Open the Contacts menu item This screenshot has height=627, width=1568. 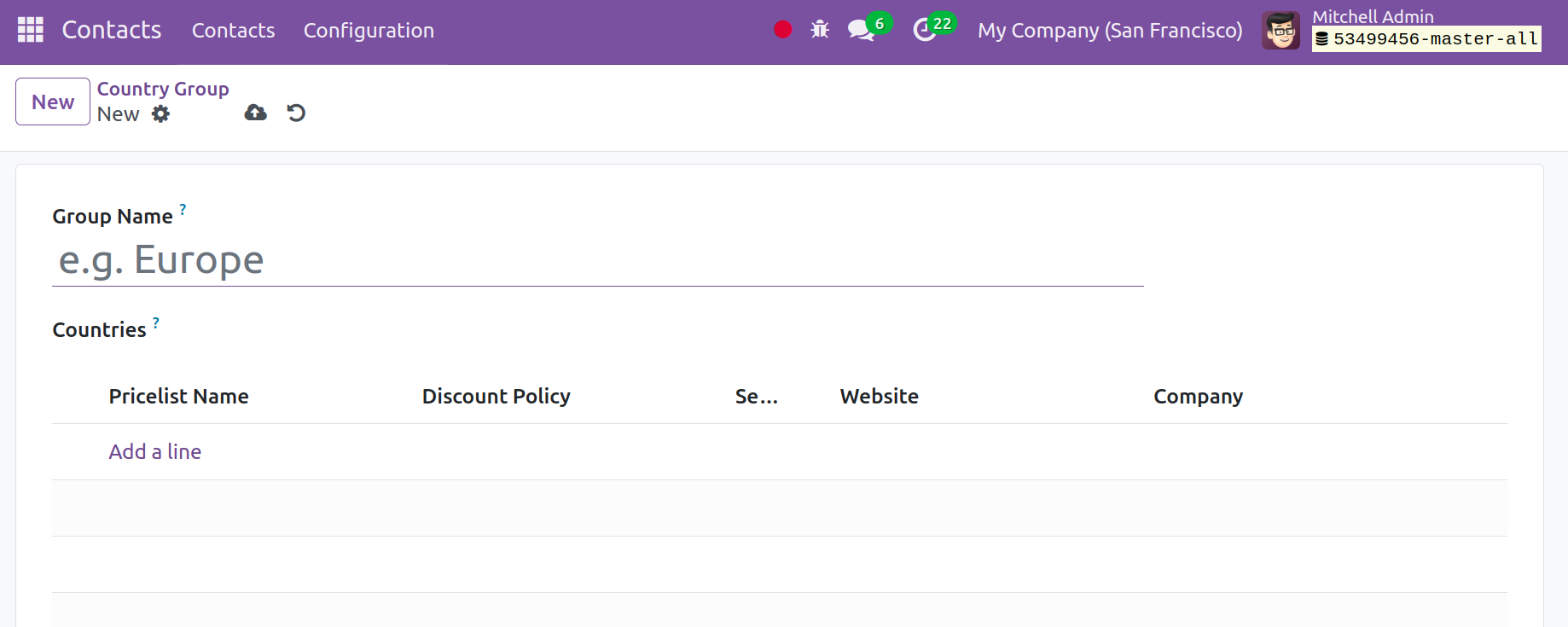[233, 31]
